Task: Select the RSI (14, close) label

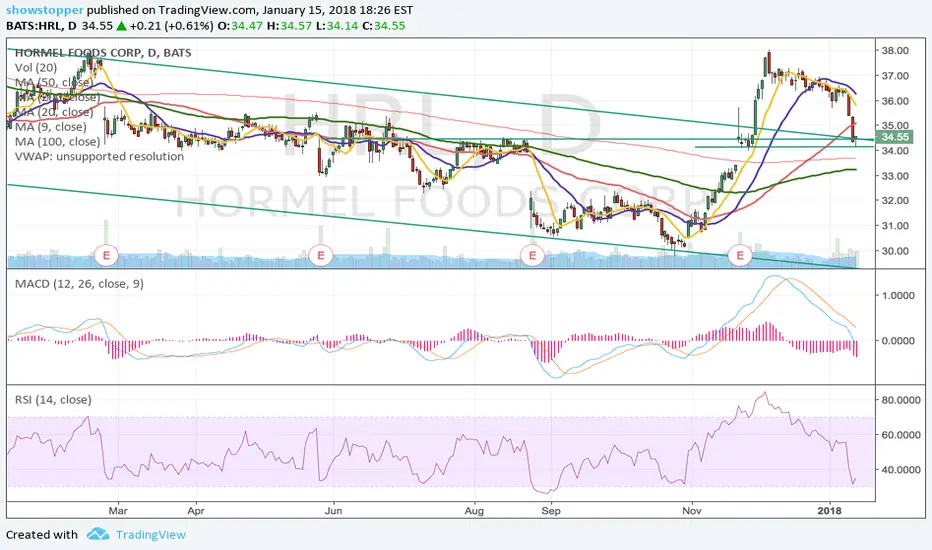Action: pos(53,400)
